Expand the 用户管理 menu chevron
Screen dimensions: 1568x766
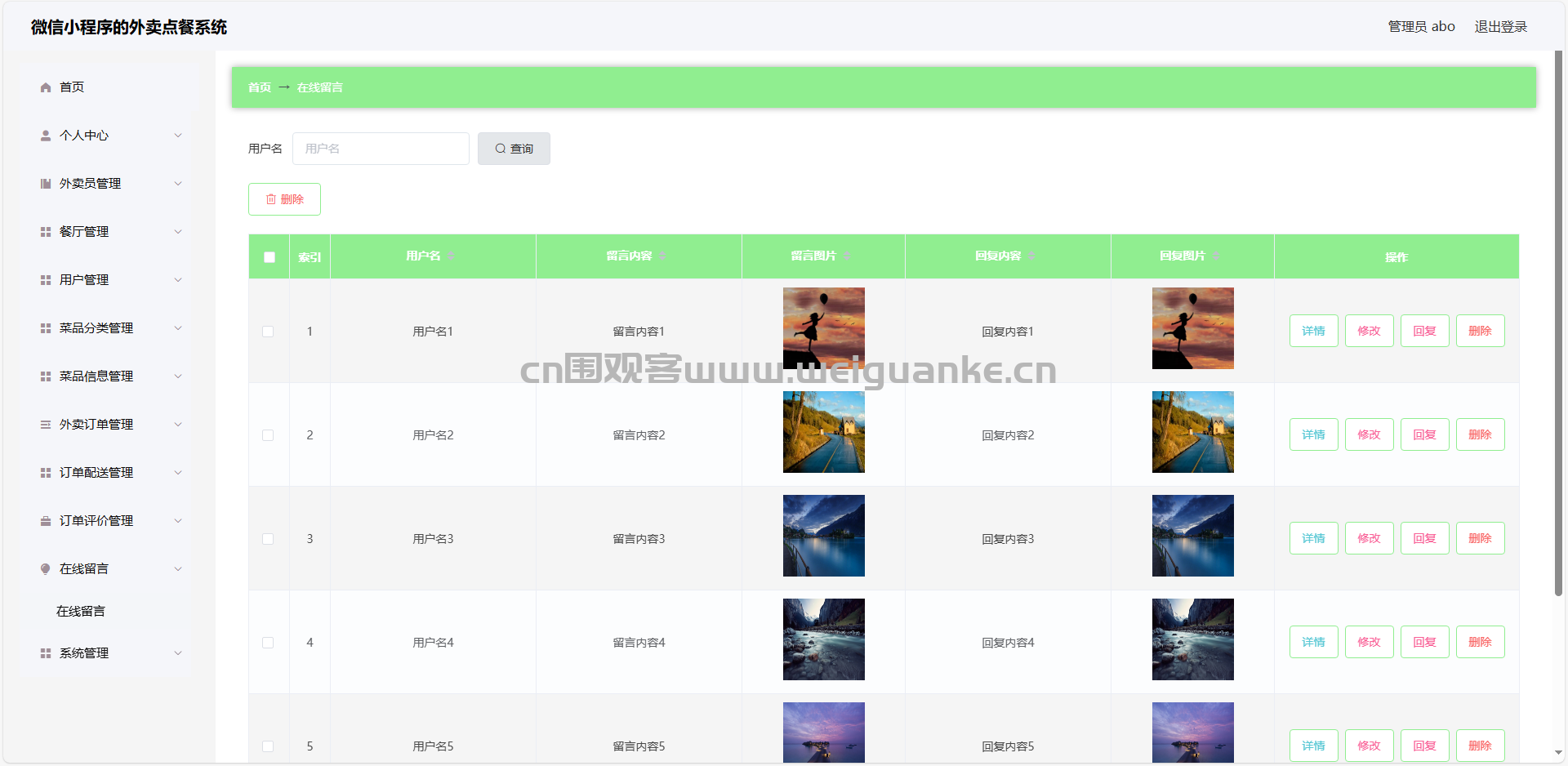pyautogui.click(x=178, y=280)
